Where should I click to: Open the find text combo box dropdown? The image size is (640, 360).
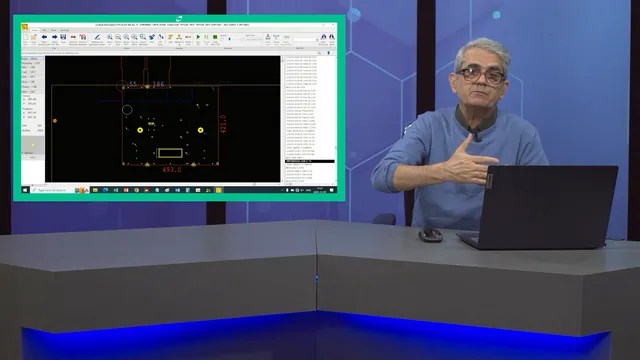[317, 40]
